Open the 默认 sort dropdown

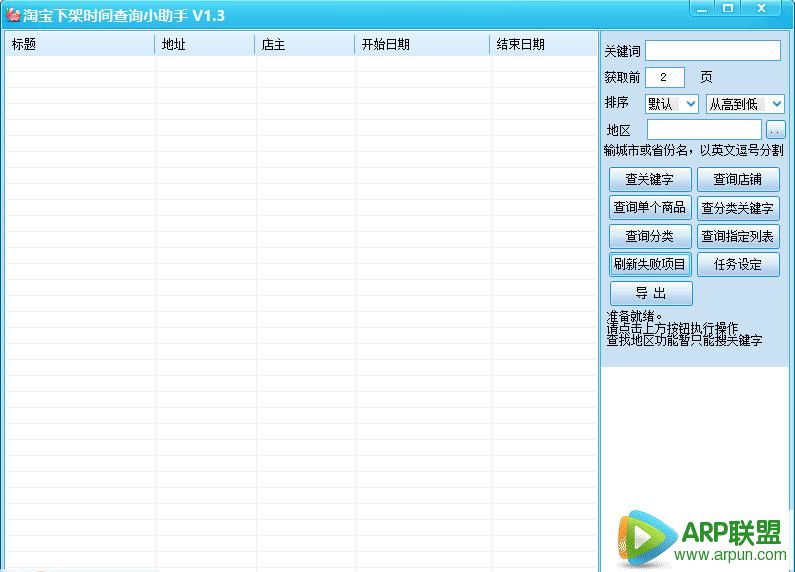point(671,104)
